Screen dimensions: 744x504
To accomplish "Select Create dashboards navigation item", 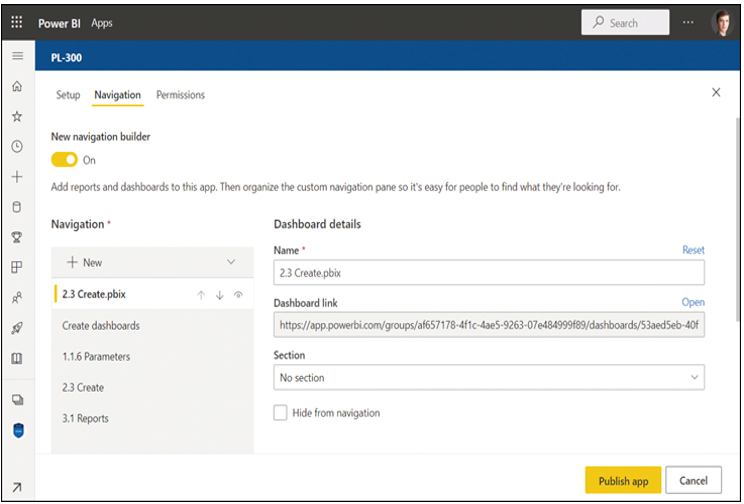I will [152, 326].
